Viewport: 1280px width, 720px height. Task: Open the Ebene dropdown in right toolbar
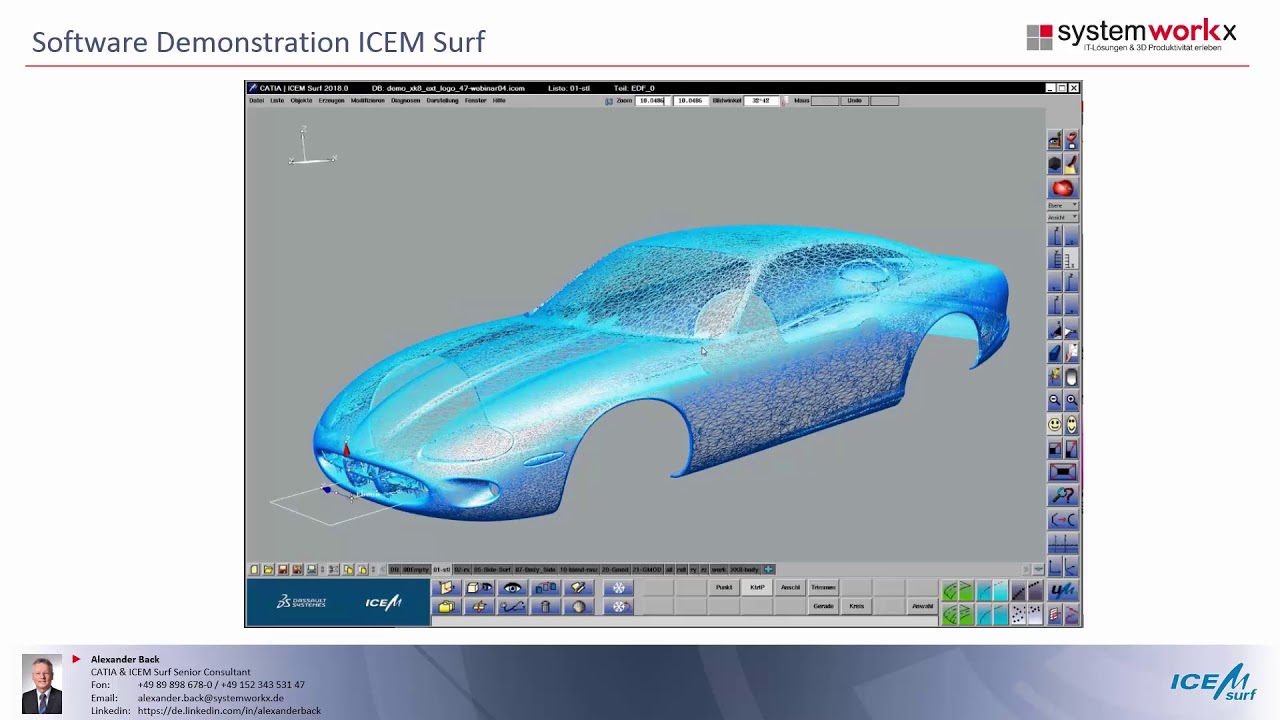1062,205
